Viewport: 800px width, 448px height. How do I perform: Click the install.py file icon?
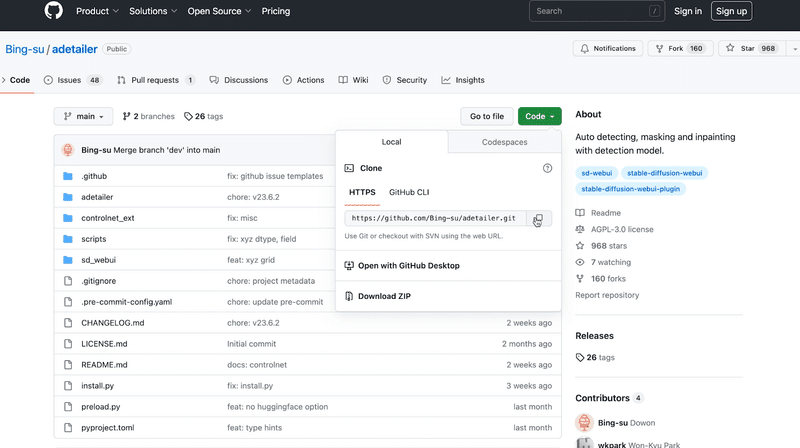68,386
